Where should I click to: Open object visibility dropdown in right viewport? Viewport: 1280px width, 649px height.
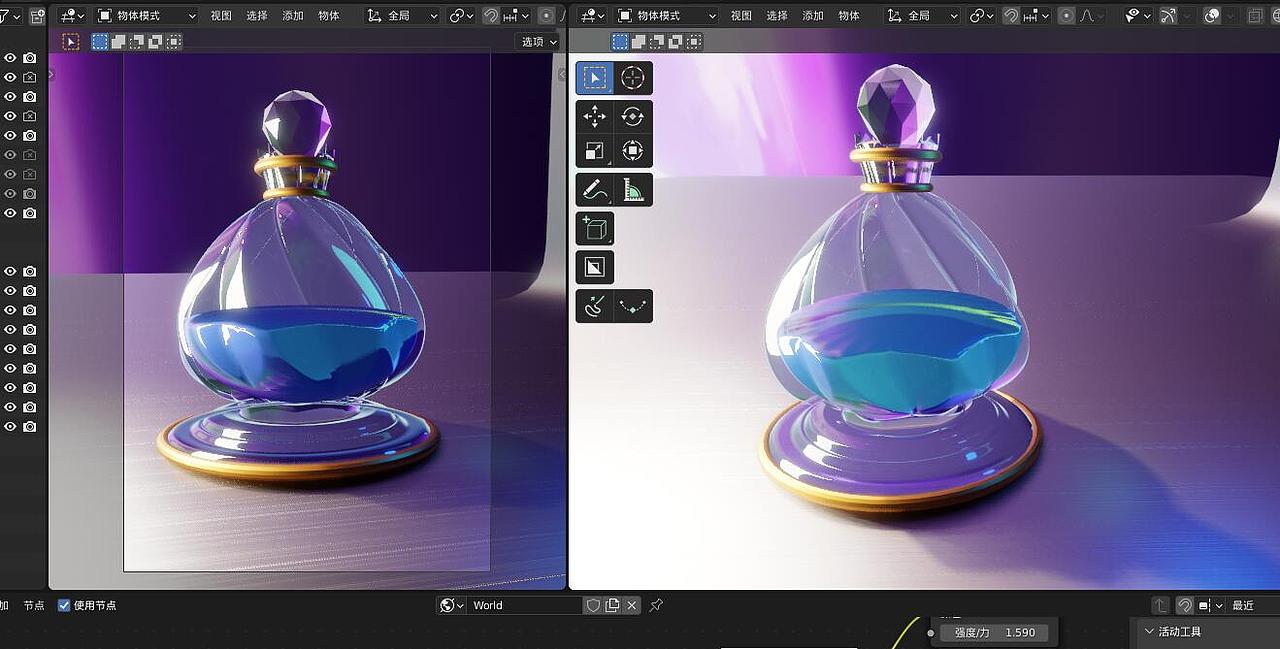click(x=1137, y=16)
